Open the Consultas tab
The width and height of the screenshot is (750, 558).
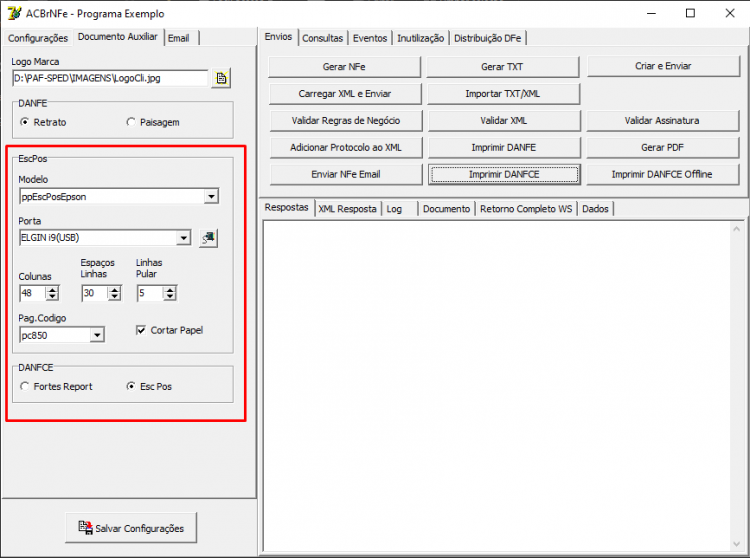tap(322, 38)
